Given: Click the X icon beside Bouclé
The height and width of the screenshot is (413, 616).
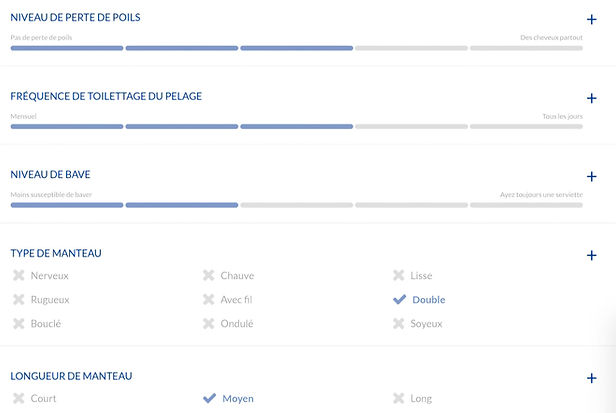Looking at the screenshot, I should coord(18,324).
